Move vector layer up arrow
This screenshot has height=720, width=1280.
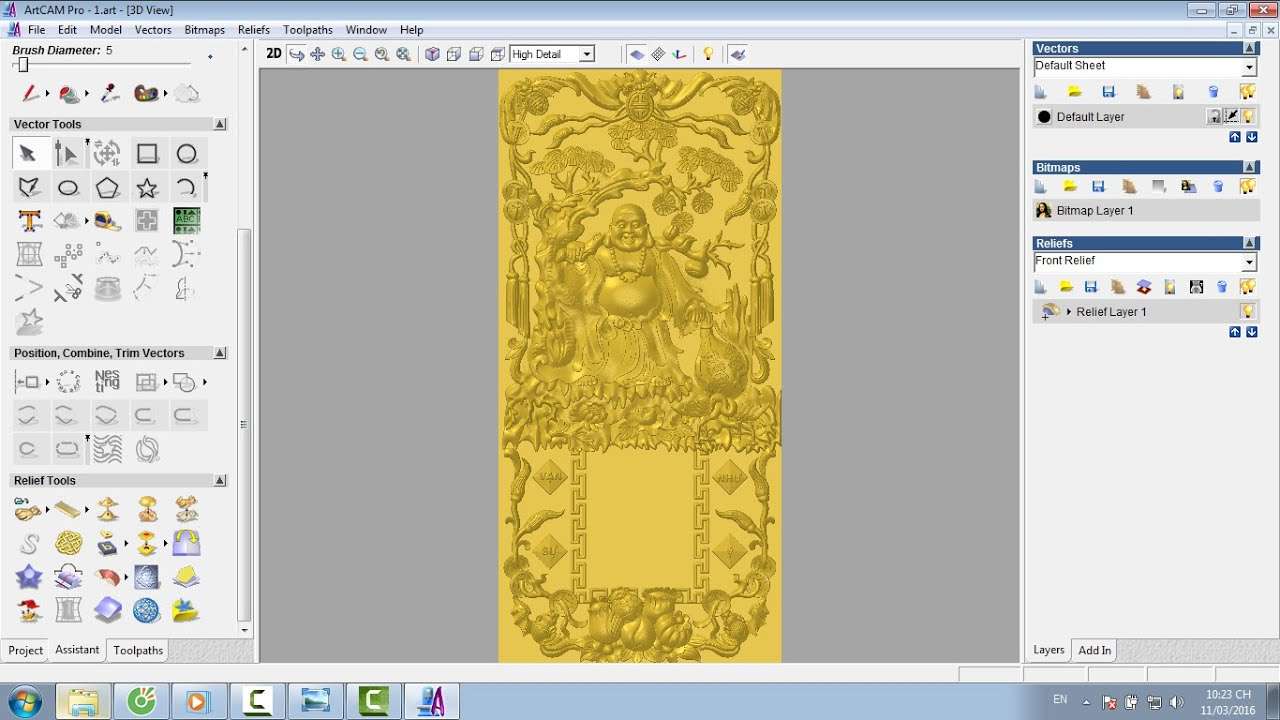tap(1235, 137)
